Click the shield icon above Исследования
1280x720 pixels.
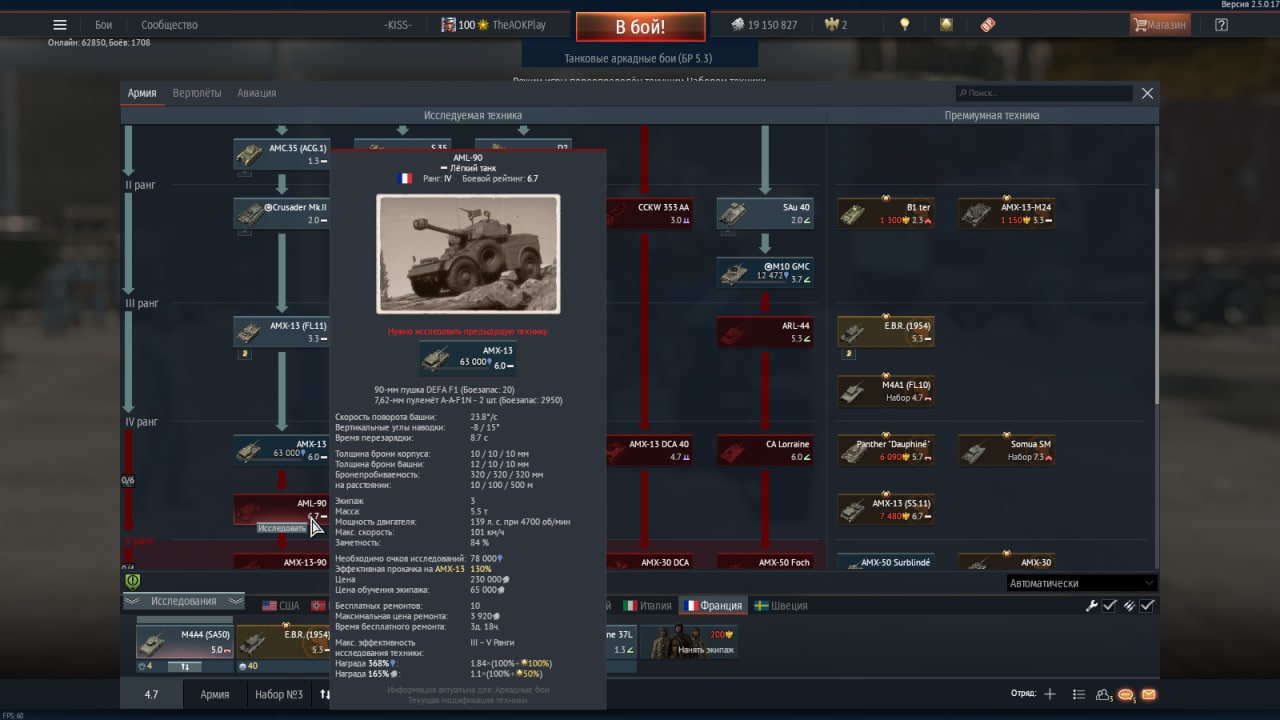tap(132, 581)
